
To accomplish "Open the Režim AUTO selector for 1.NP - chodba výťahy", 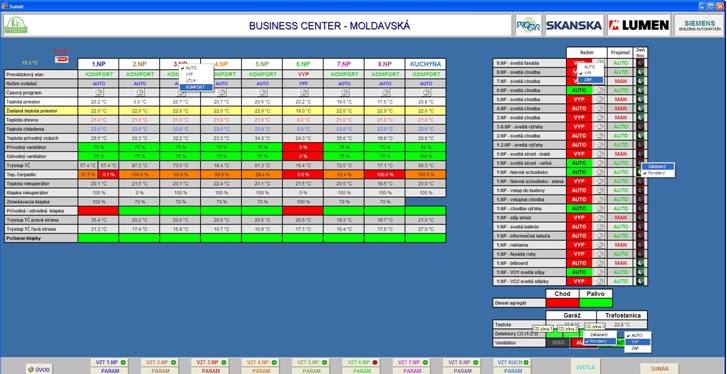I will click(579, 209).
